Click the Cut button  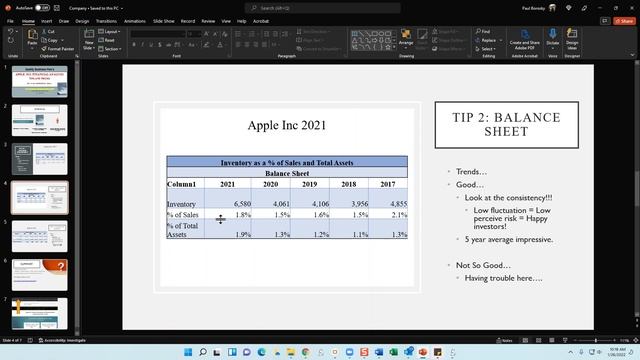coord(48,31)
